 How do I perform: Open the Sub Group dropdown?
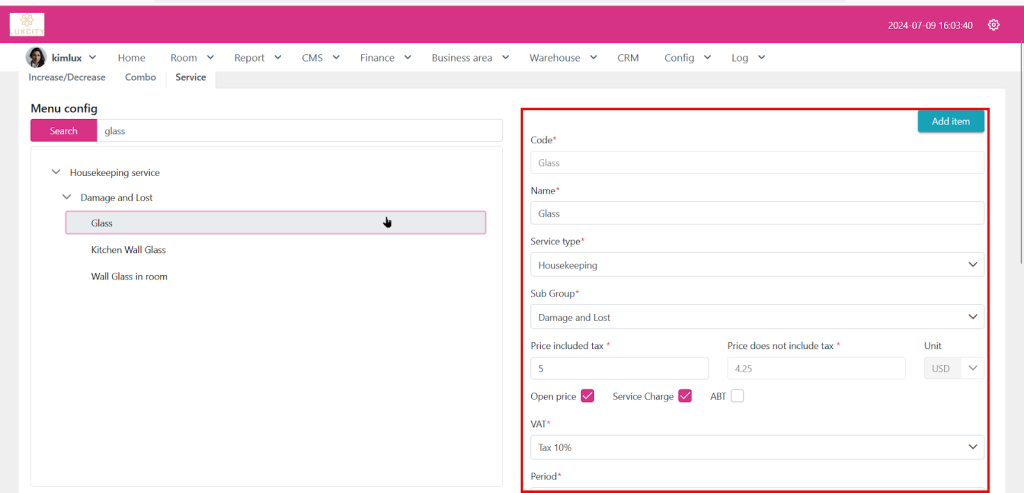coord(756,317)
